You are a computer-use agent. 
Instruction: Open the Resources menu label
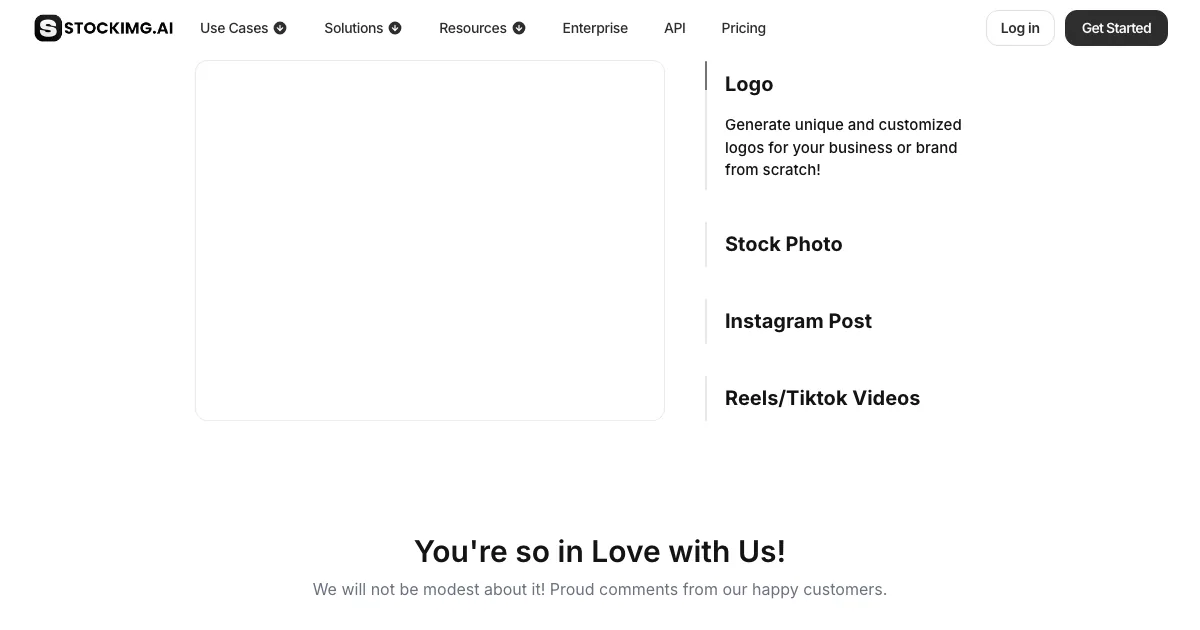coord(472,28)
